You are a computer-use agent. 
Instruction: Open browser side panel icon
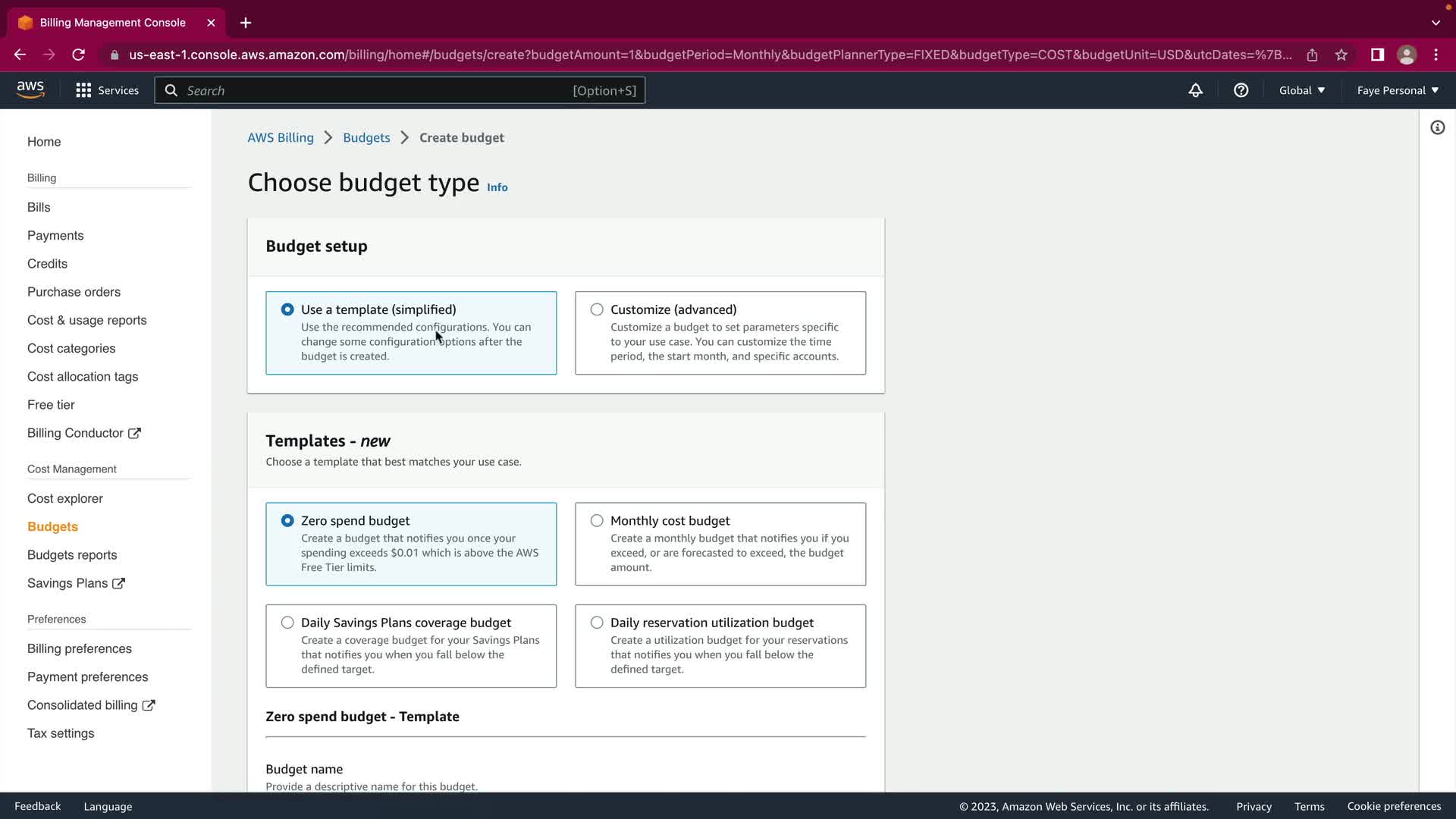pos(1377,55)
